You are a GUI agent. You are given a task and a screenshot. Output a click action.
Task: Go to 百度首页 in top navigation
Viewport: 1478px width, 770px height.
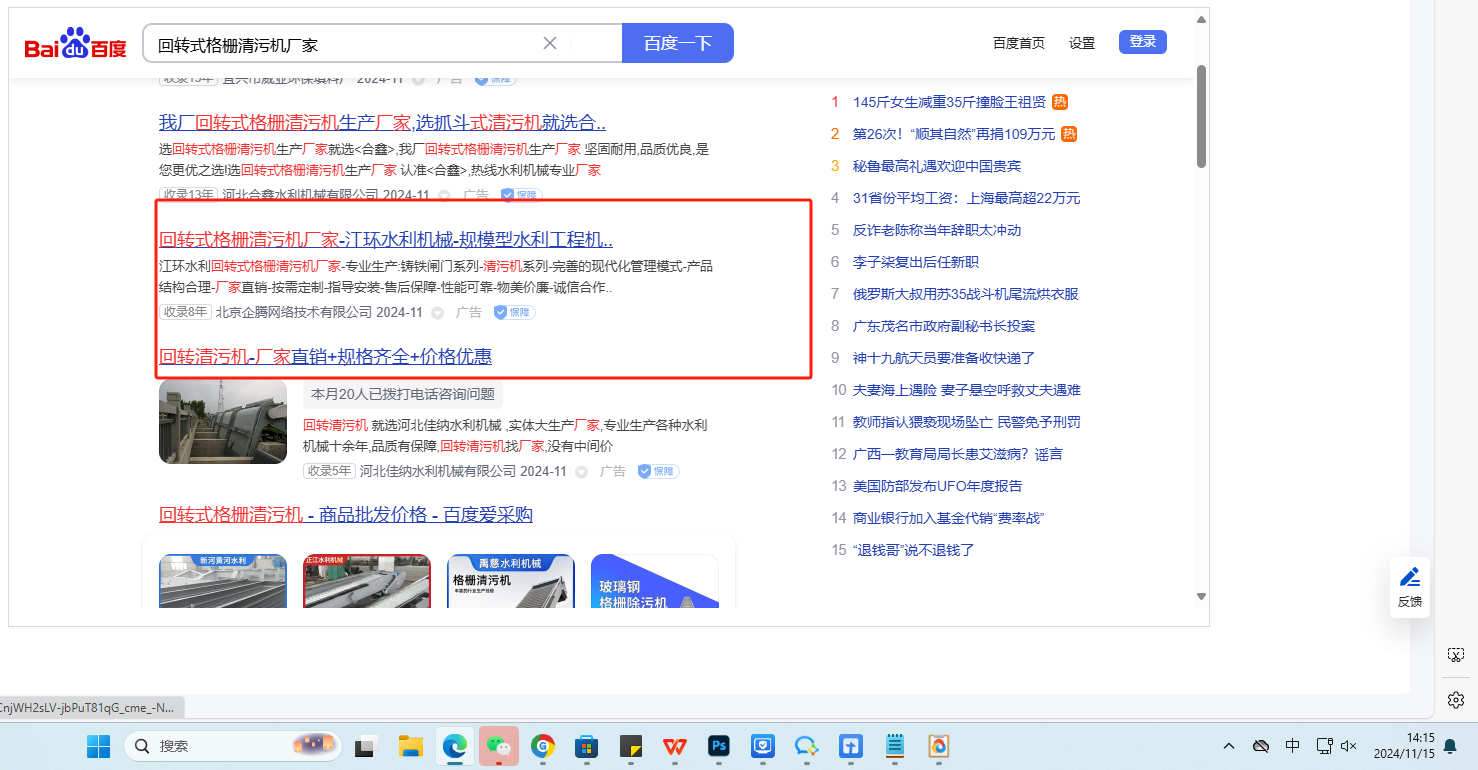click(x=1018, y=43)
